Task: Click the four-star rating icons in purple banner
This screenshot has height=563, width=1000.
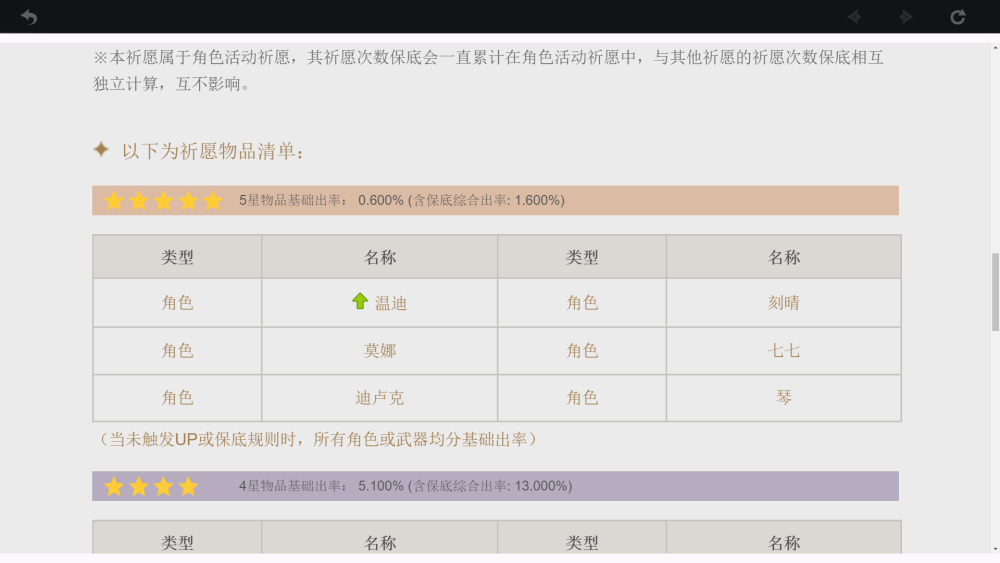Action: point(151,486)
